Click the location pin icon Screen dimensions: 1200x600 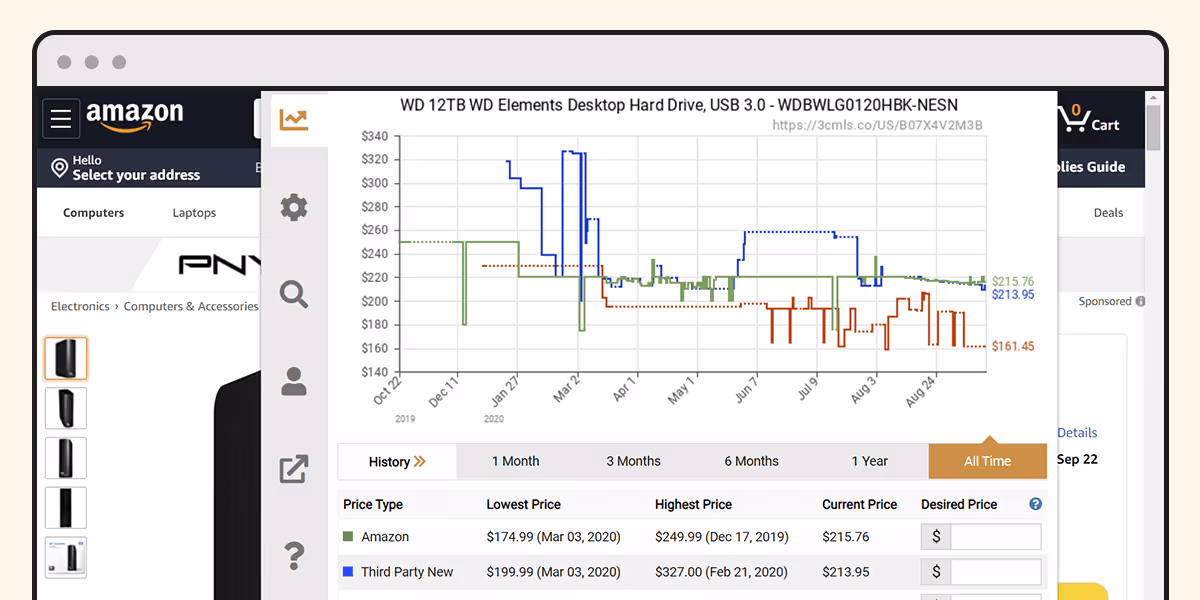pyautogui.click(x=59, y=167)
